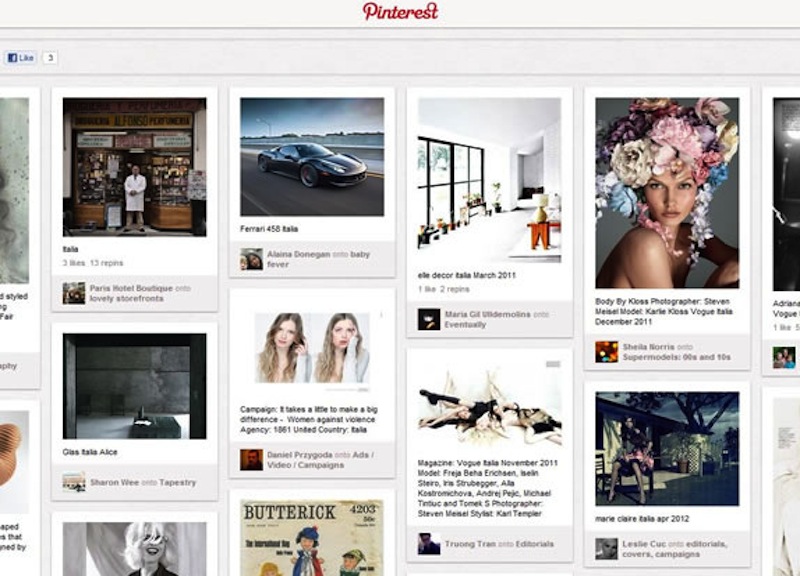Open Leslie Cuc's avatar

pyautogui.click(x=607, y=549)
